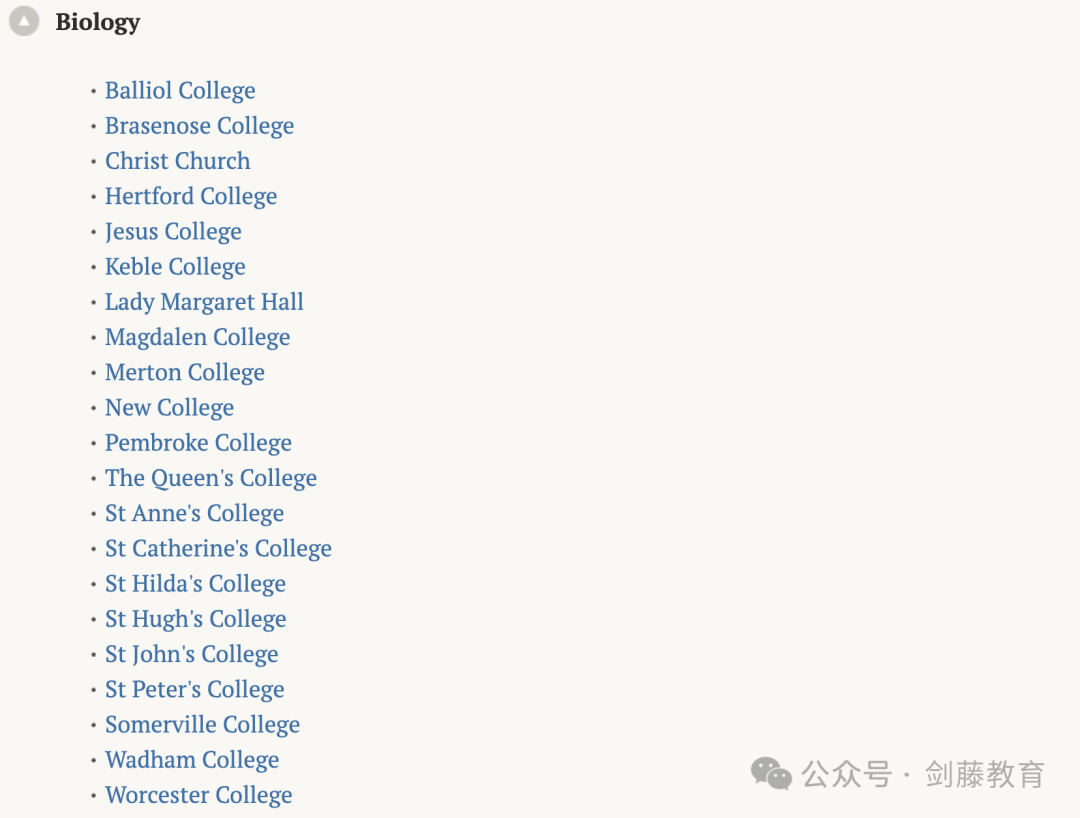Image resolution: width=1080 pixels, height=818 pixels.
Task: Click St Catherine's College link
Action: click(218, 548)
